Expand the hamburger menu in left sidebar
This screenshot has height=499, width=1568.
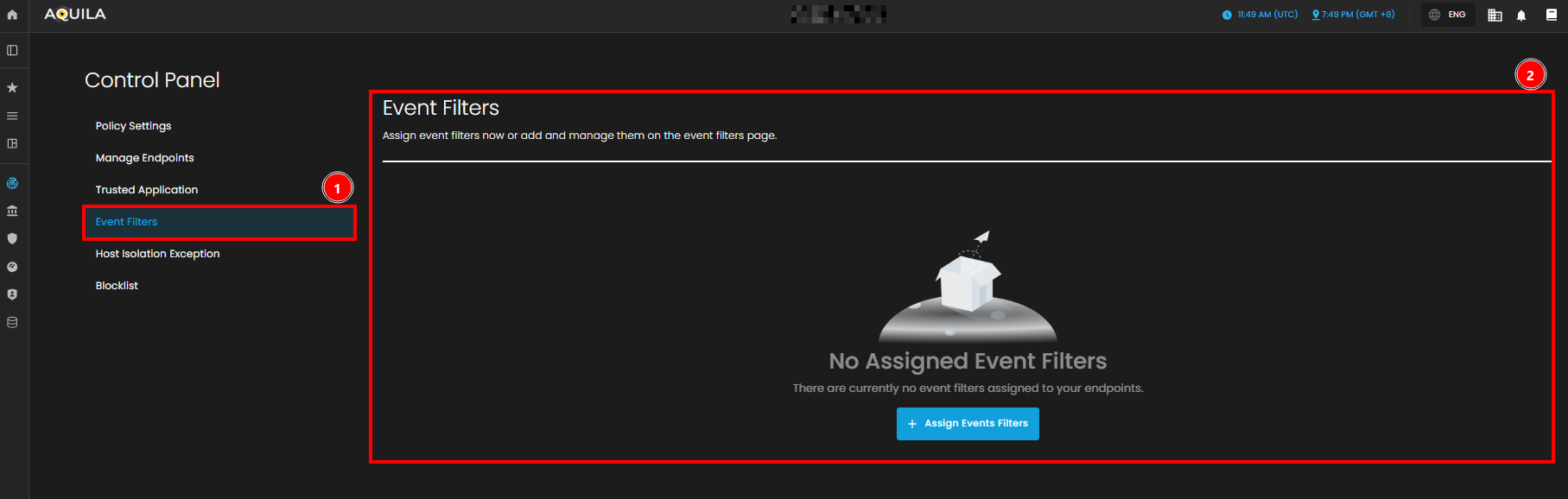12,116
